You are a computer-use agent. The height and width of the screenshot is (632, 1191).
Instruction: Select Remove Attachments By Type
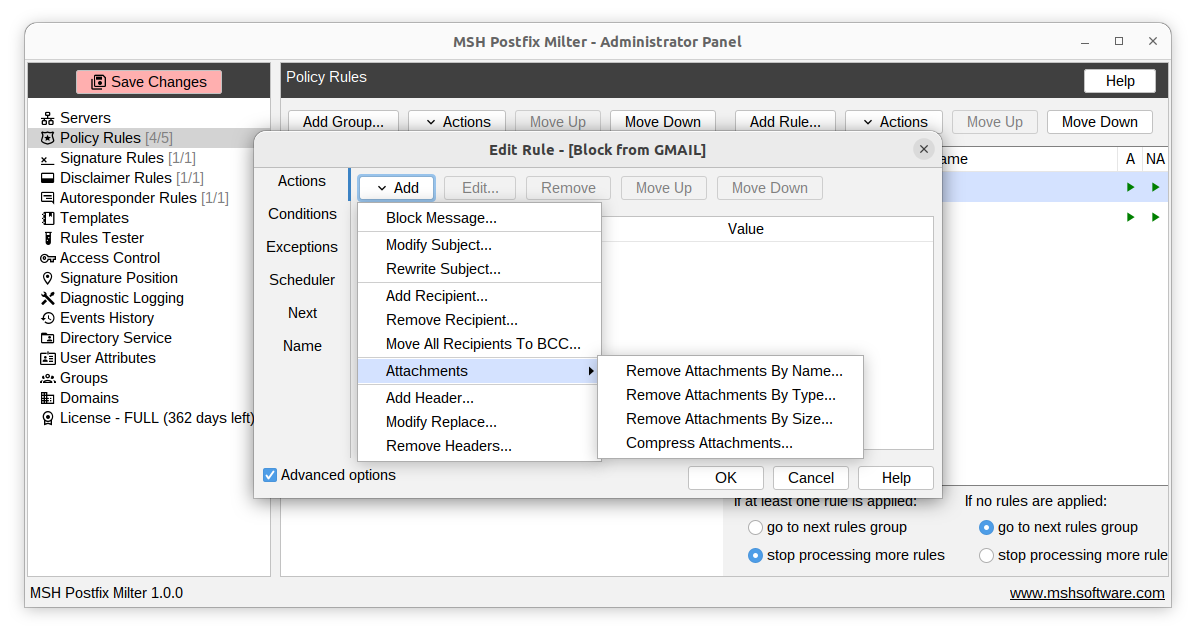tap(731, 395)
